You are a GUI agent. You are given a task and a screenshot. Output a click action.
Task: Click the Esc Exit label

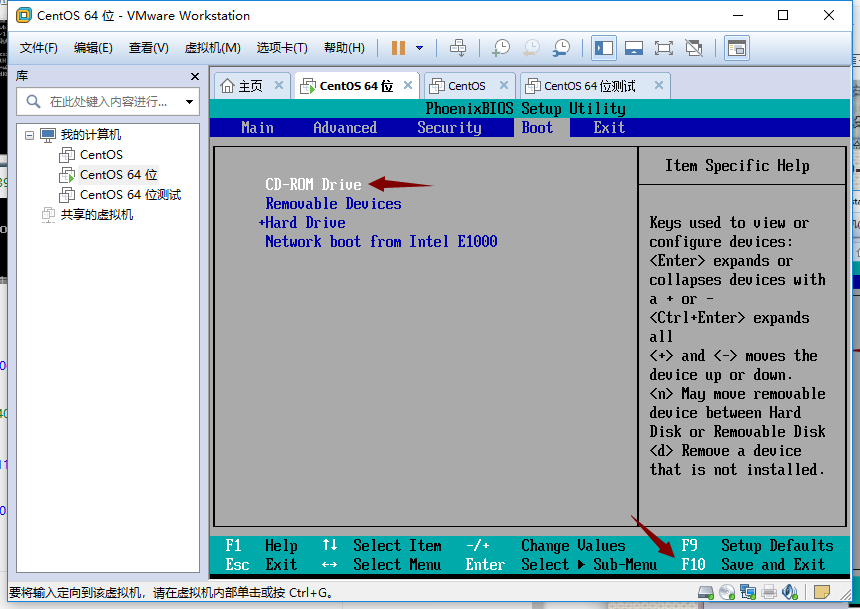[261, 565]
